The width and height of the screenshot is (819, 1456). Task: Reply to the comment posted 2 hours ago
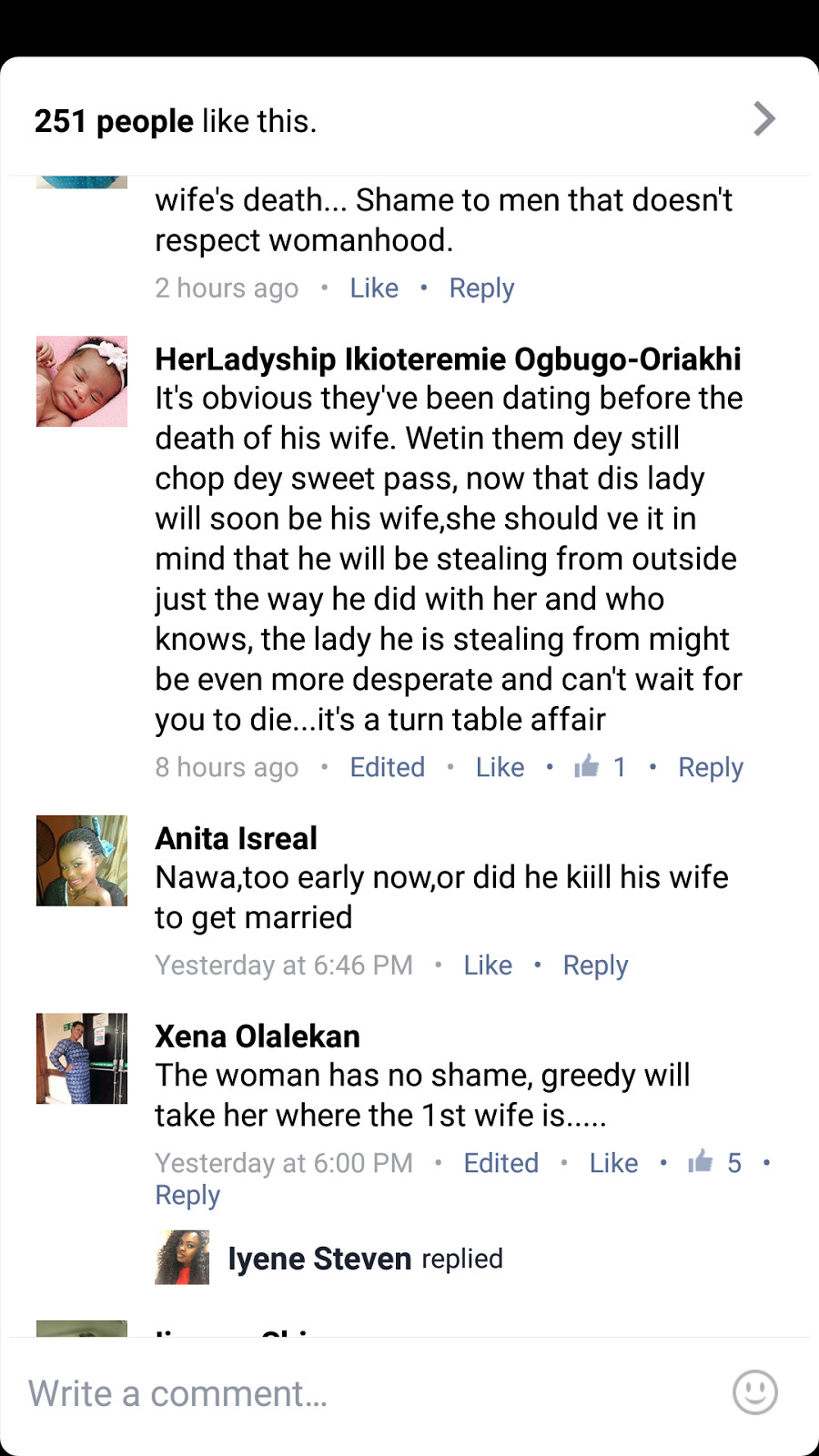tap(481, 288)
